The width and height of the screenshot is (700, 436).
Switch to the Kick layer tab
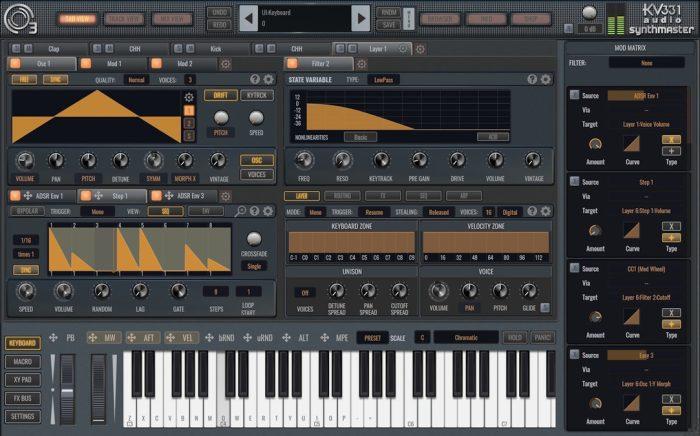pyautogui.click(x=216, y=49)
